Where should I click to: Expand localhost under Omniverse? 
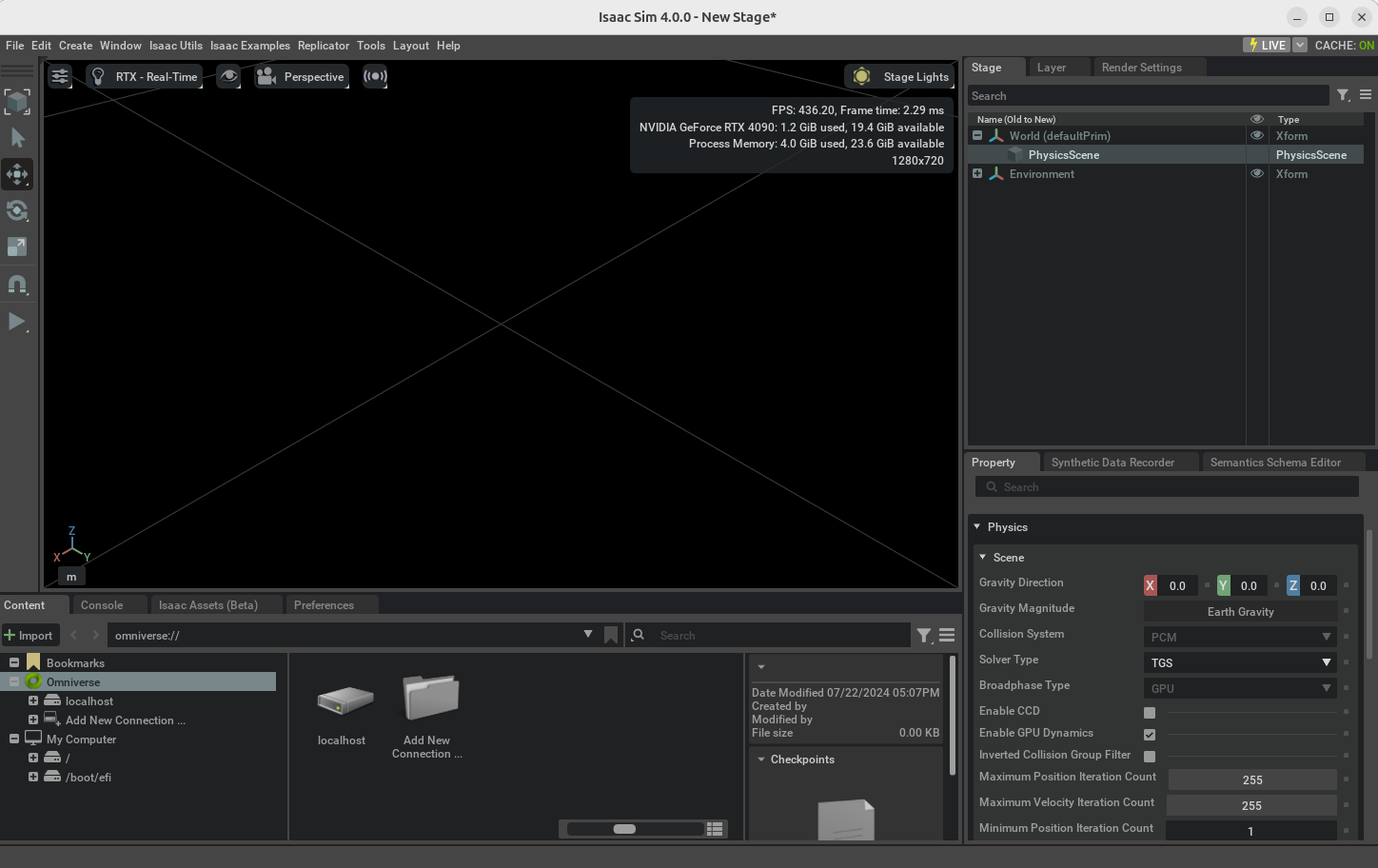pos(33,700)
